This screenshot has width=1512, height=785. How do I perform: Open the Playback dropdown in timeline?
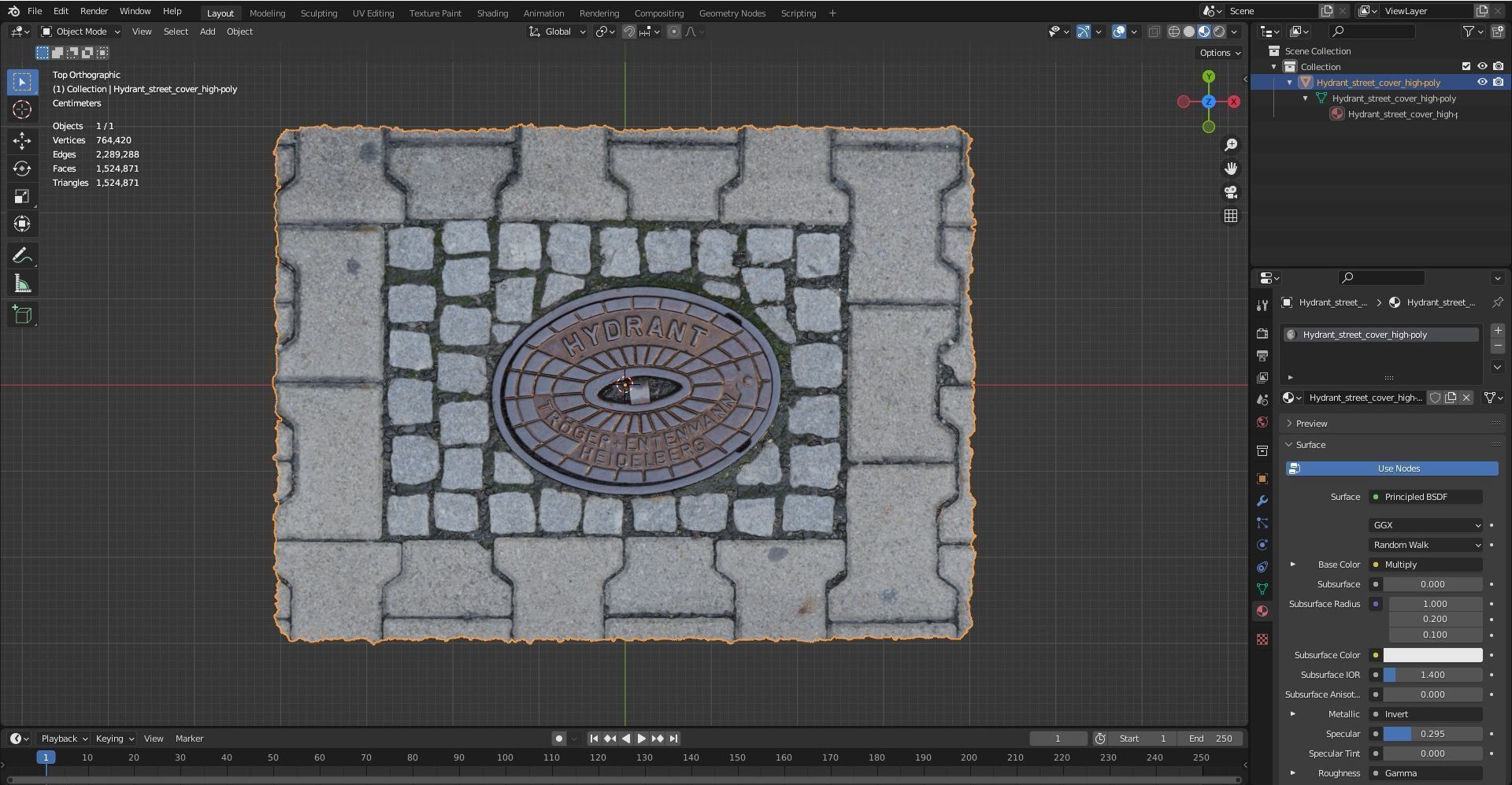point(64,739)
